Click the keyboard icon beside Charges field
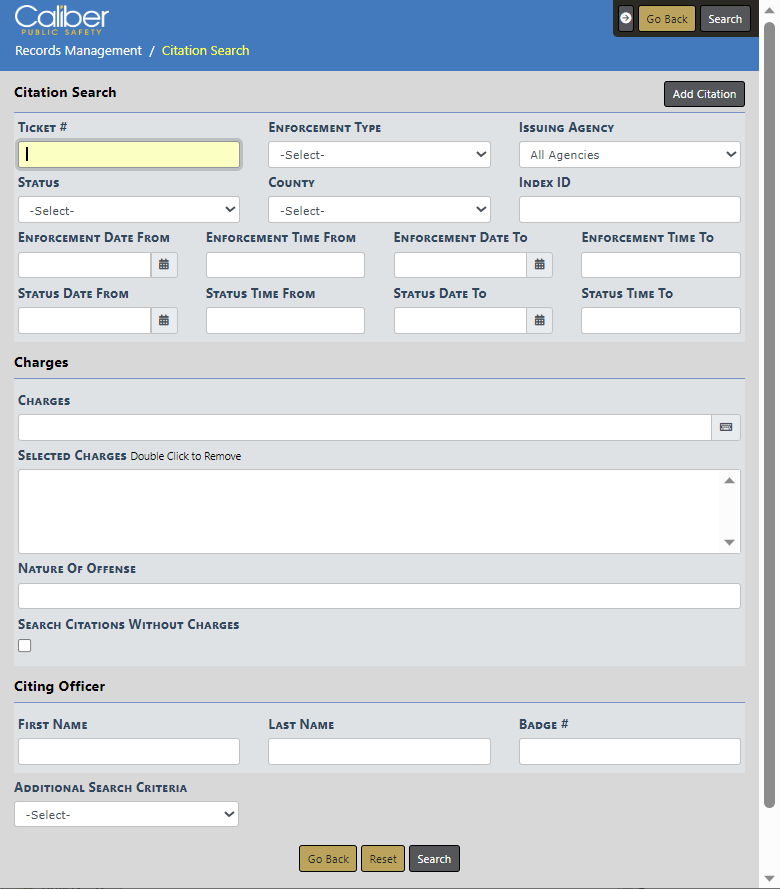The width and height of the screenshot is (780, 889). [726, 427]
